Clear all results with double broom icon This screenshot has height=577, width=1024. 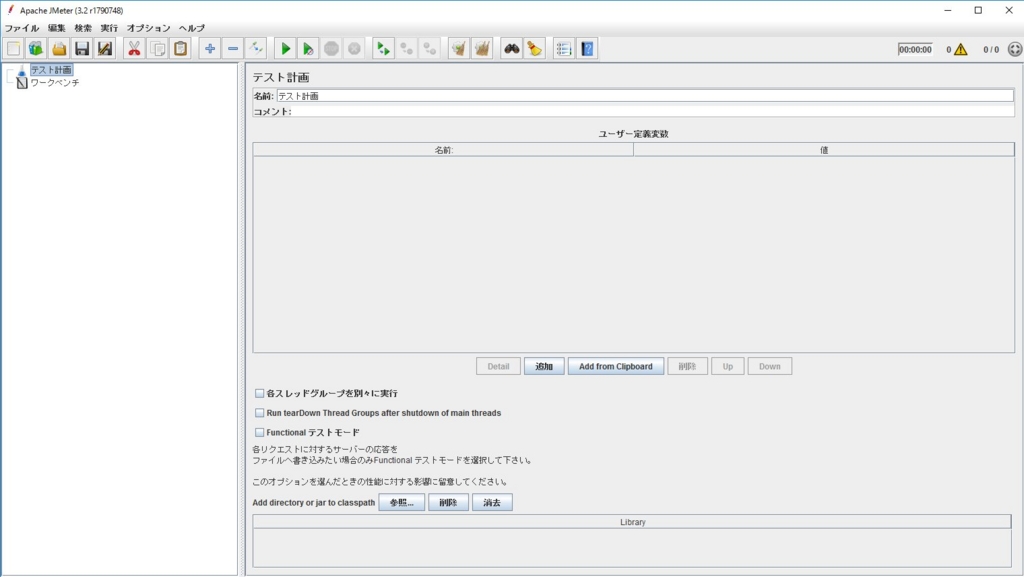[482, 49]
